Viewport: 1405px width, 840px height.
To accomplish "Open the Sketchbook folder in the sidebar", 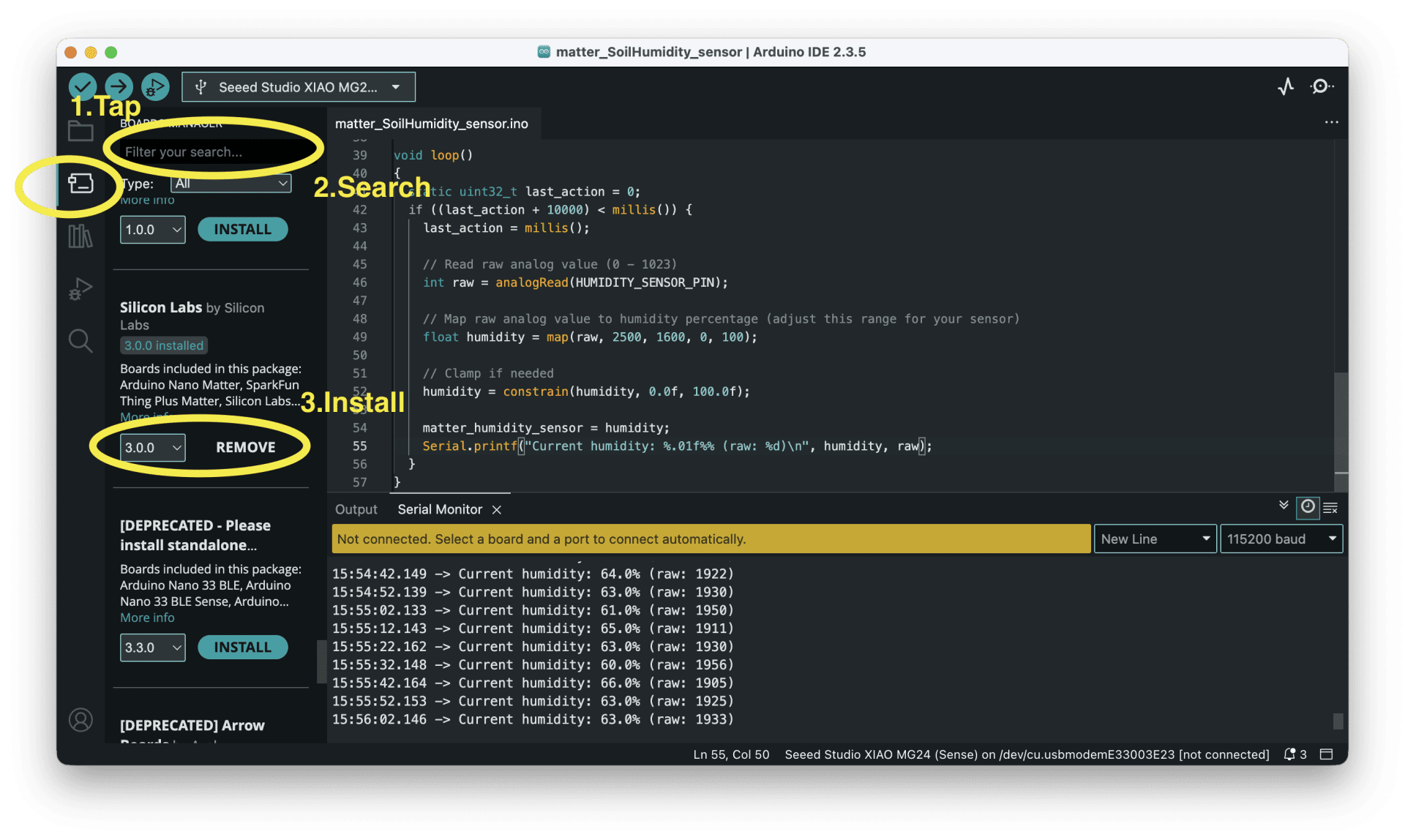I will point(80,130).
